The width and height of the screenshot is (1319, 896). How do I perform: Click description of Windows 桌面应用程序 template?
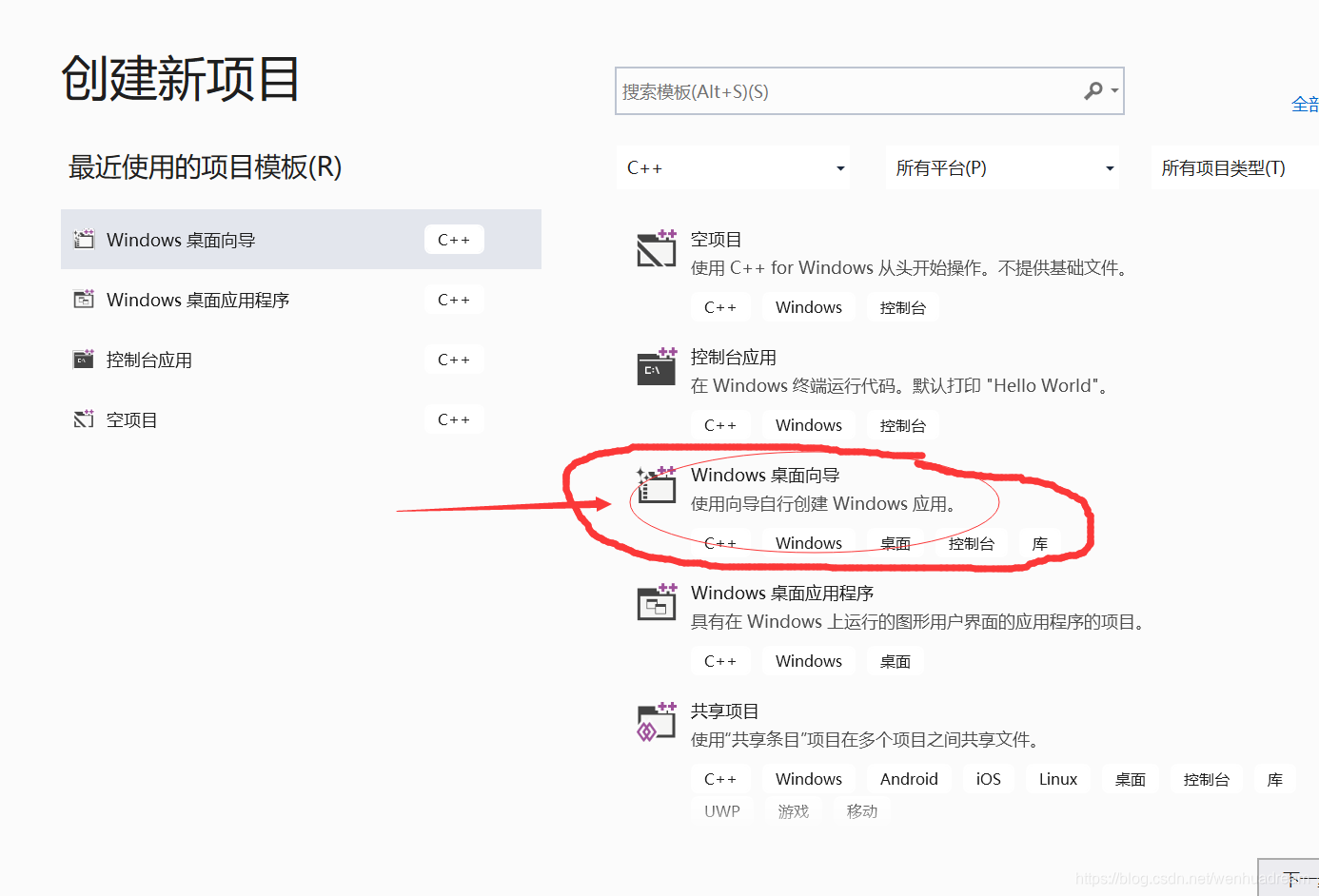[x=918, y=622]
